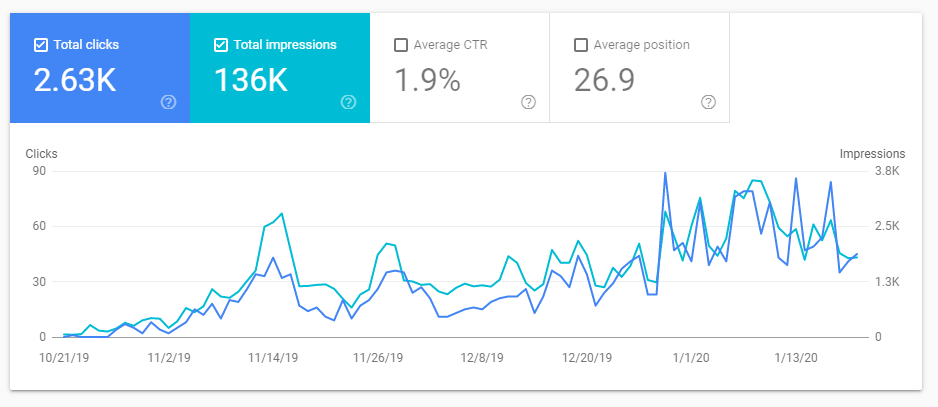Select the Total clicks 2.63K card
This screenshot has height=407, width=938.
click(100, 68)
